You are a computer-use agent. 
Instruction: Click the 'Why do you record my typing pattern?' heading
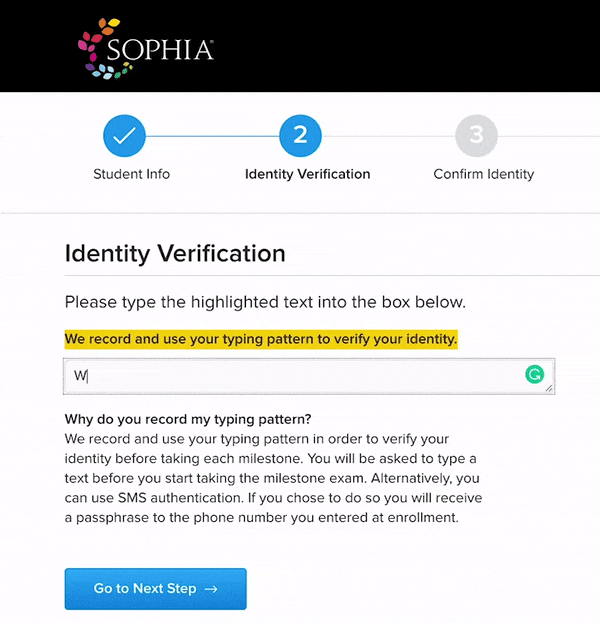point(188,419)
